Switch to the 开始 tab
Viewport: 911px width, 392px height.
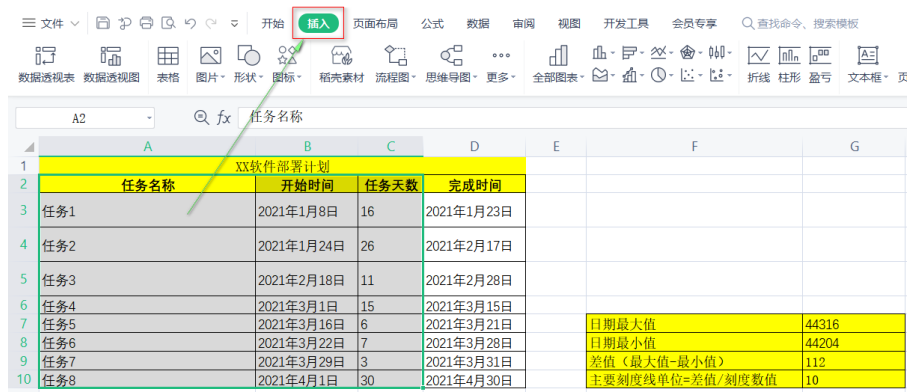click(x=273, y=24)
